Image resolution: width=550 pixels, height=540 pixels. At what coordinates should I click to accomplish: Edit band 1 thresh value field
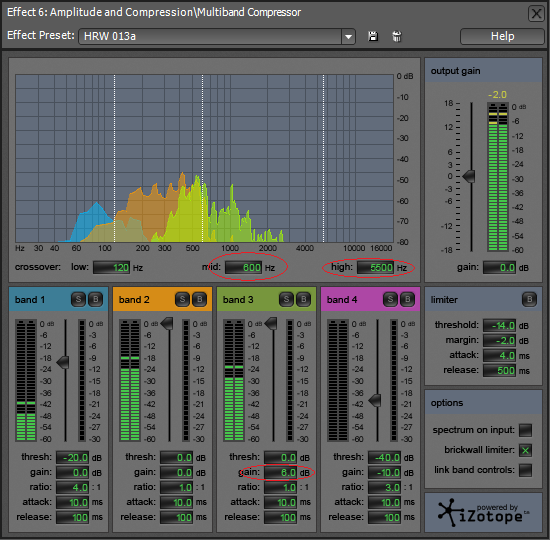tap(73, 458)
